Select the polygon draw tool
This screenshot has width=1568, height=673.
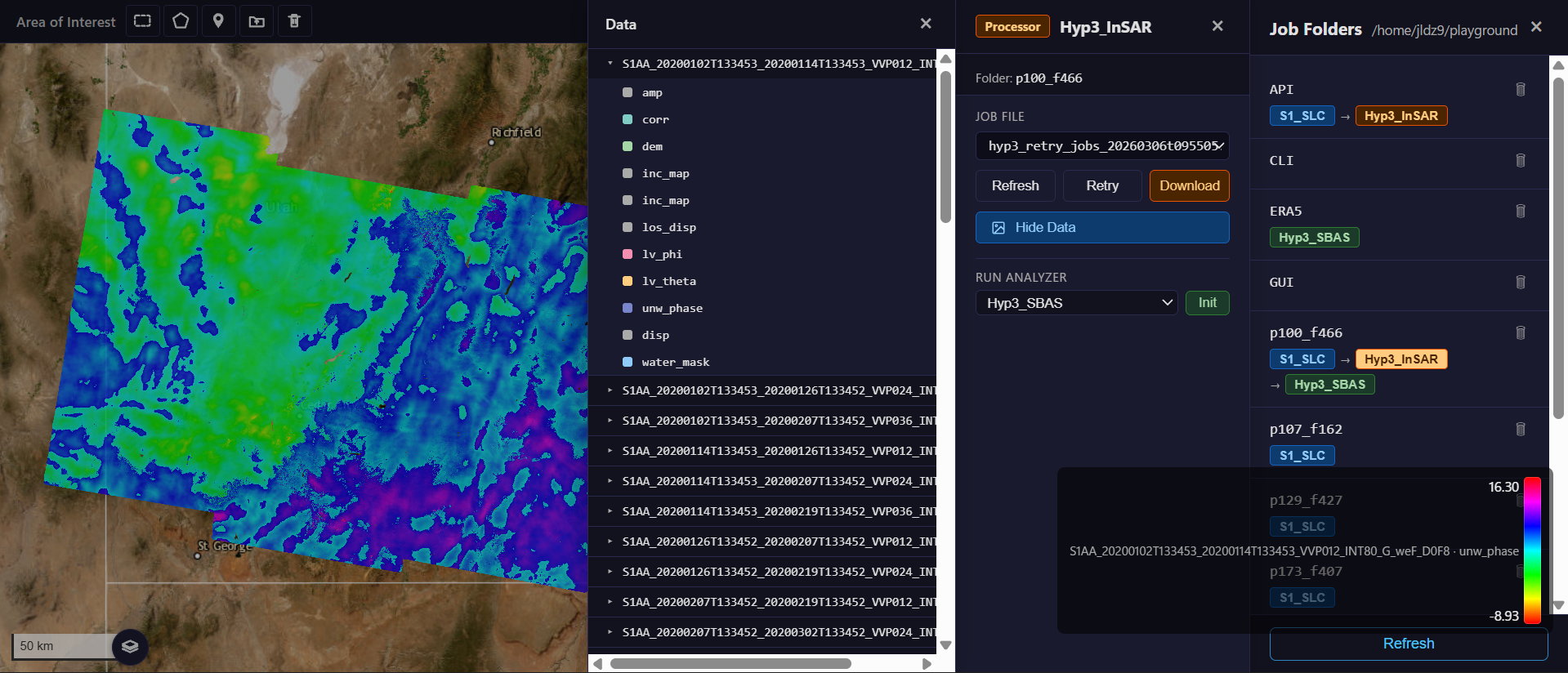click(181, 21)
